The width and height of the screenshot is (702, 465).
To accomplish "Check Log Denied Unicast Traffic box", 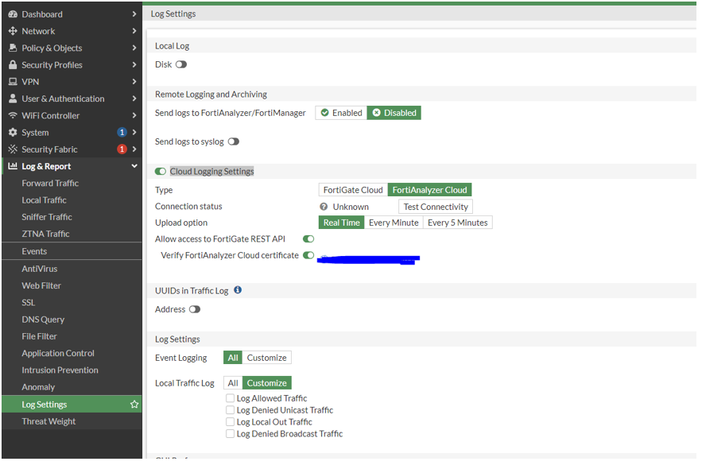I will (230, 410).
